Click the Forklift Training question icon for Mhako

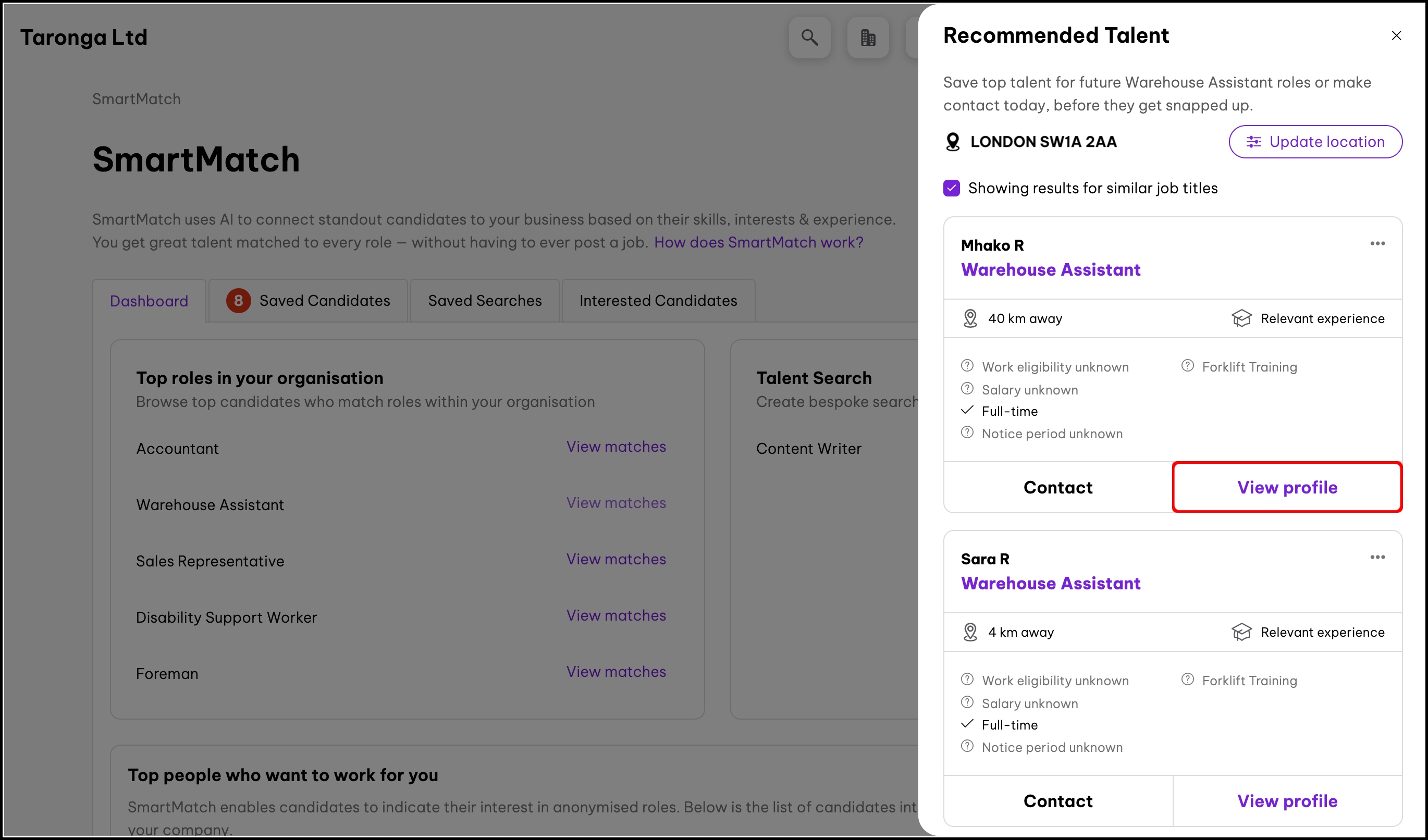pyautogui.click(x=1187, y=366)
